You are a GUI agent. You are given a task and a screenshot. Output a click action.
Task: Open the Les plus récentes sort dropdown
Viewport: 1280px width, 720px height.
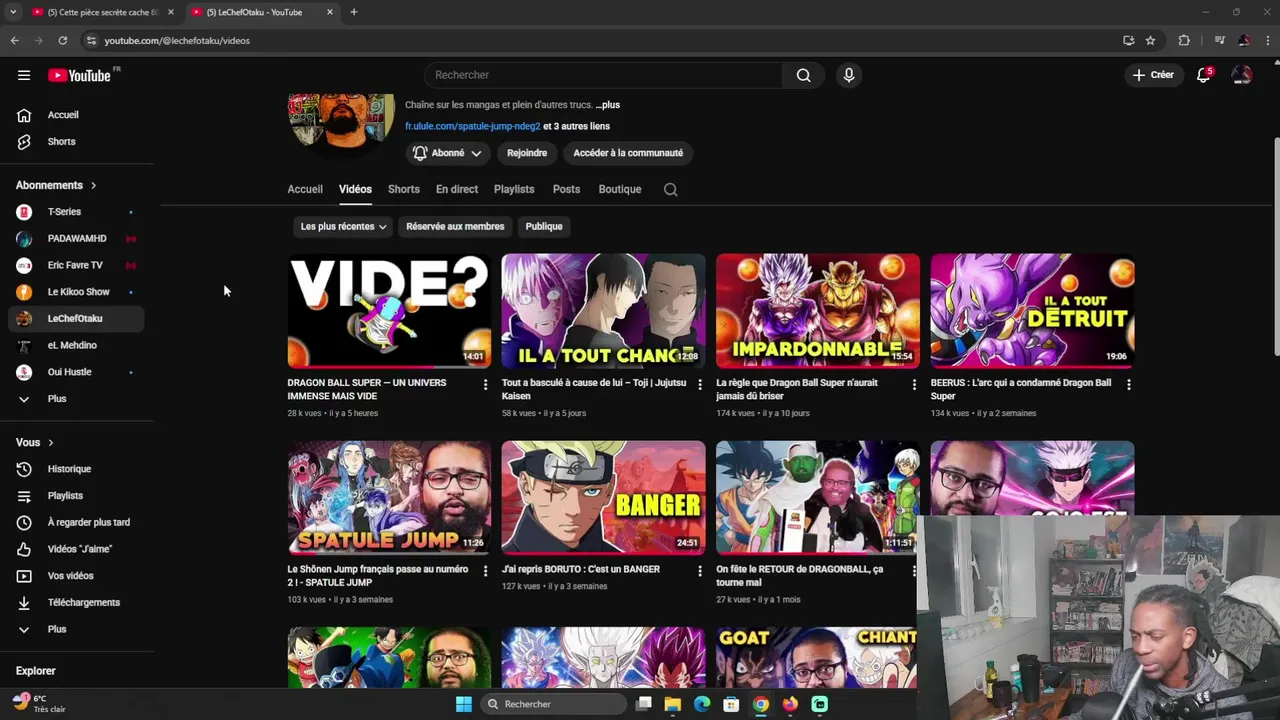tap(342, 226)
